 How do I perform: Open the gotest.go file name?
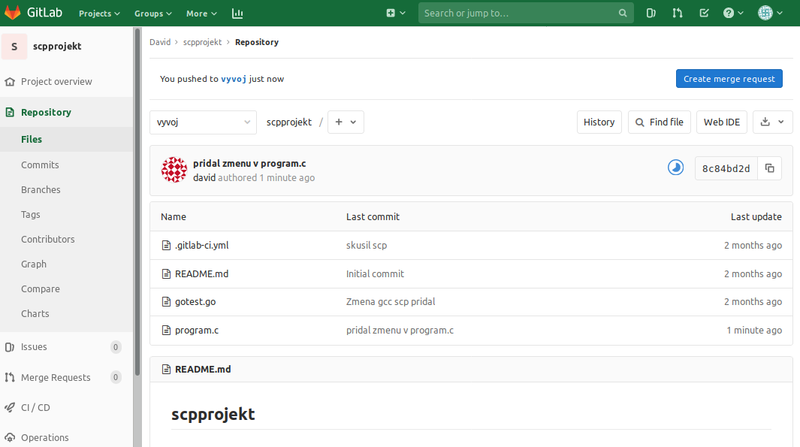point(195,302)
